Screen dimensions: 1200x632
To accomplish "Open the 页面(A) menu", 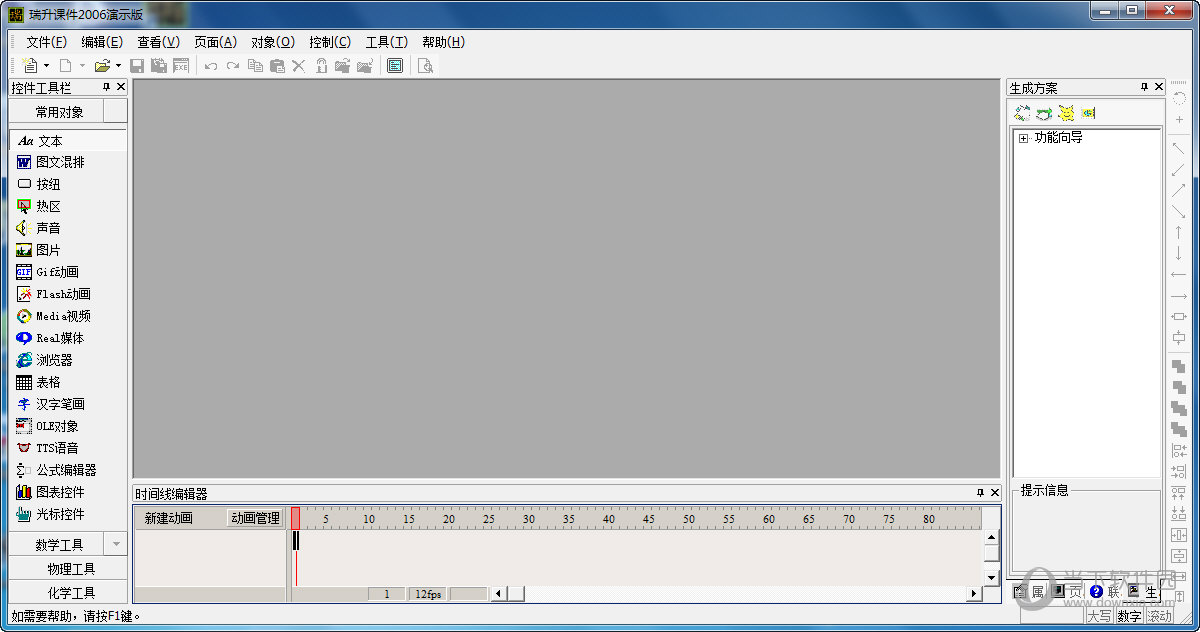I will tap(215, 42).
